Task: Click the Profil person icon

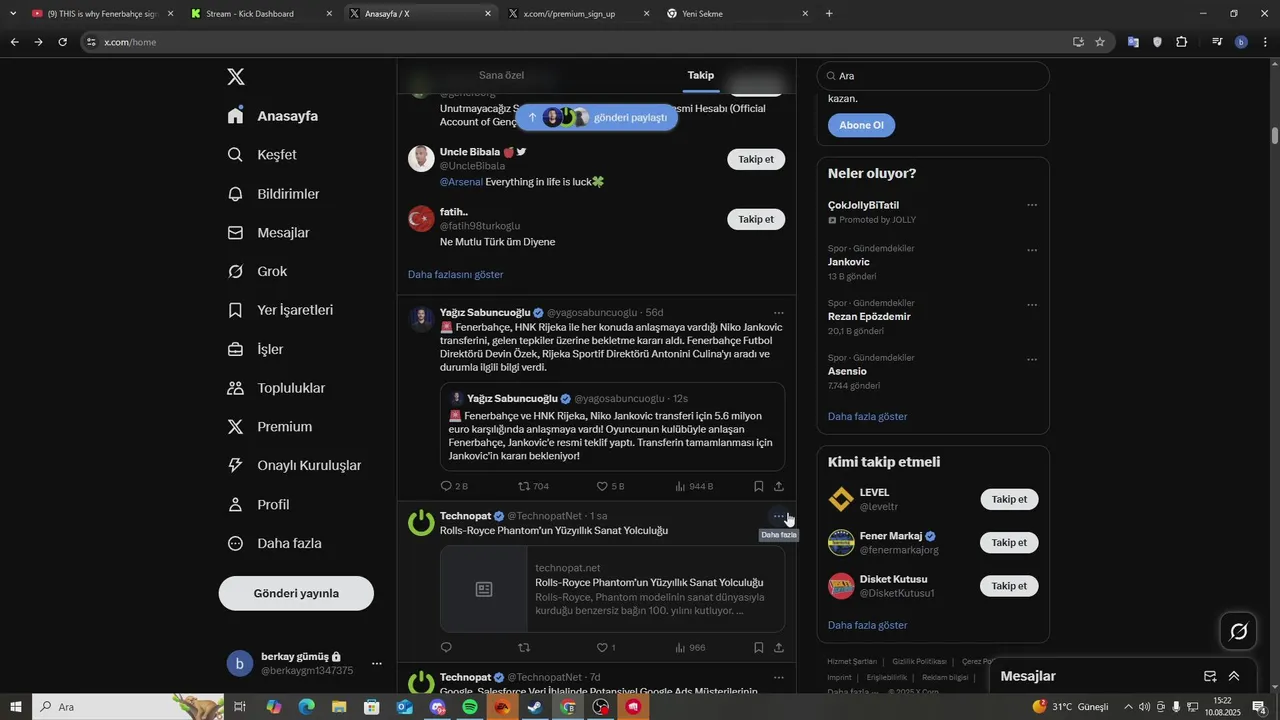Action: [236, 505]
